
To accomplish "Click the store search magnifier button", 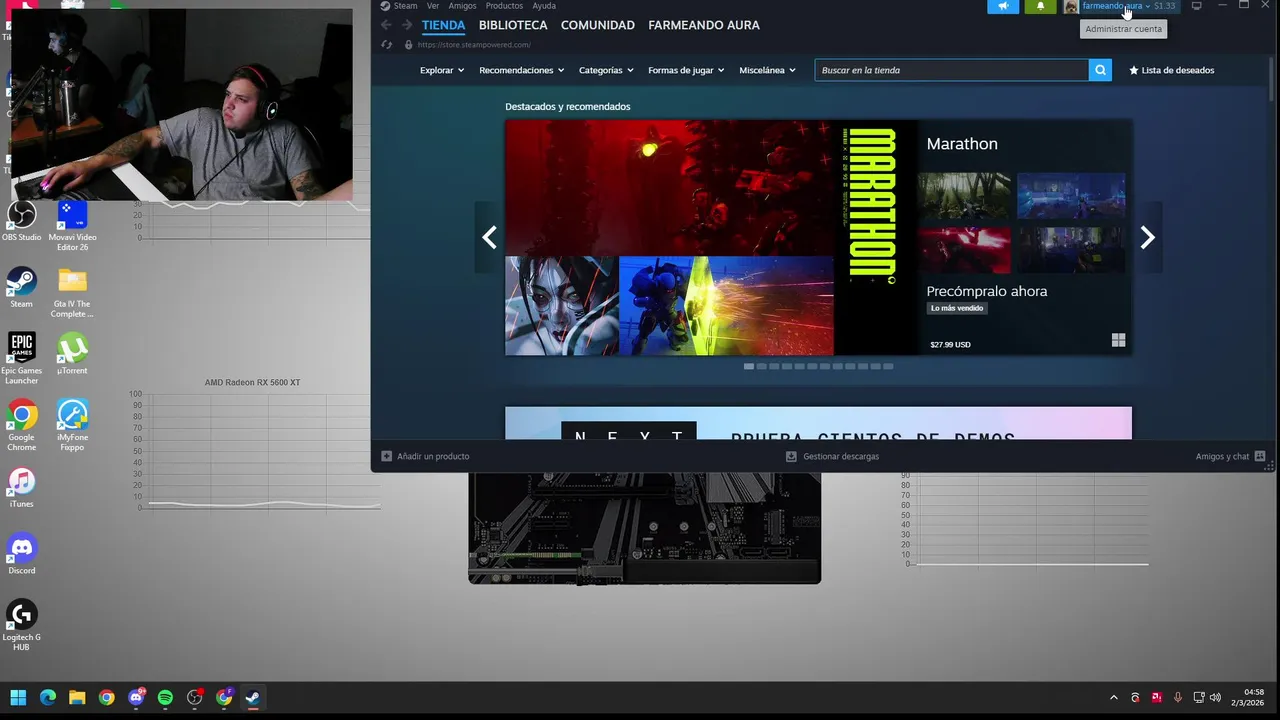I will point(1100,70).
